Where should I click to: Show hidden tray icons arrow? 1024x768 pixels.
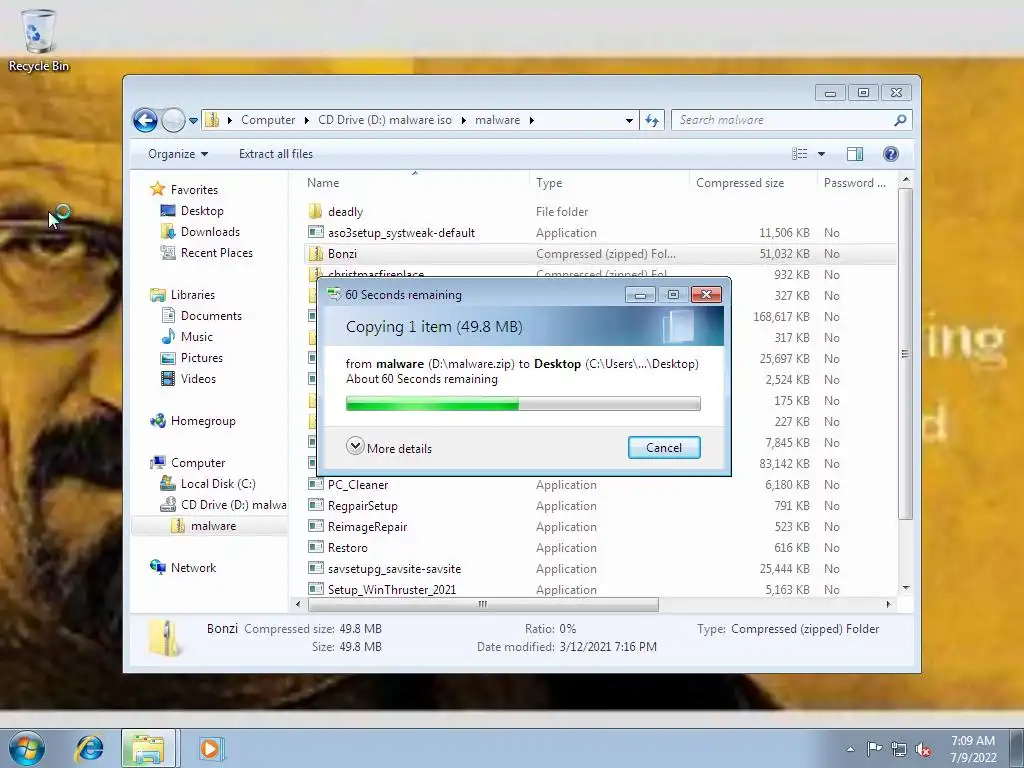click(850, 749)
